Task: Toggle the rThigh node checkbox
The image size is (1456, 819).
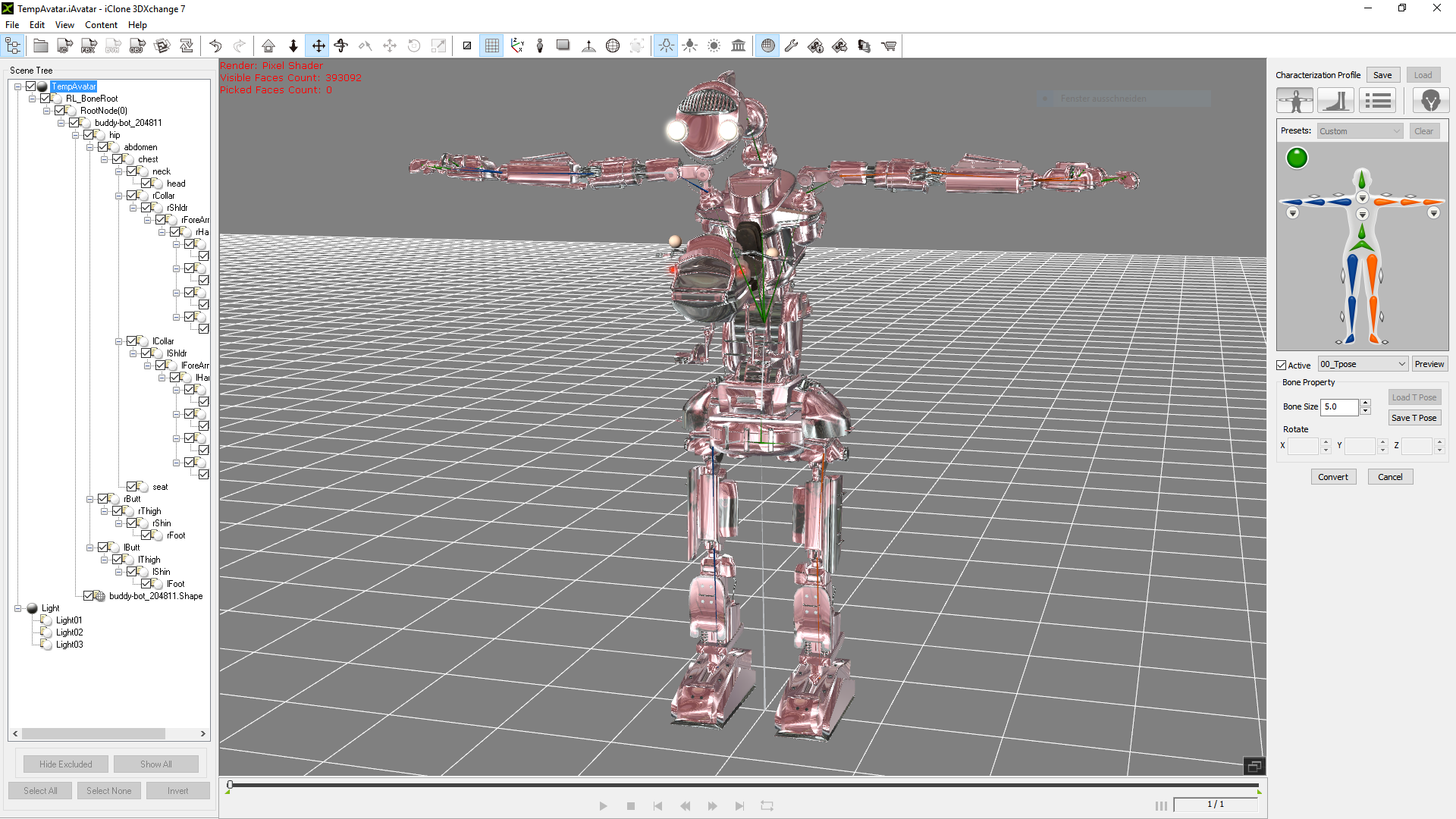Action: 118,511
